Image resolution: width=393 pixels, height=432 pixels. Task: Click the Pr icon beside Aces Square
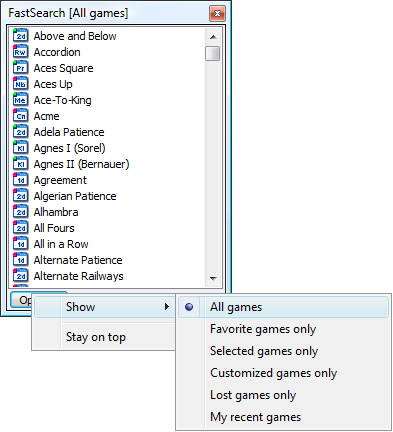[20, 68]
